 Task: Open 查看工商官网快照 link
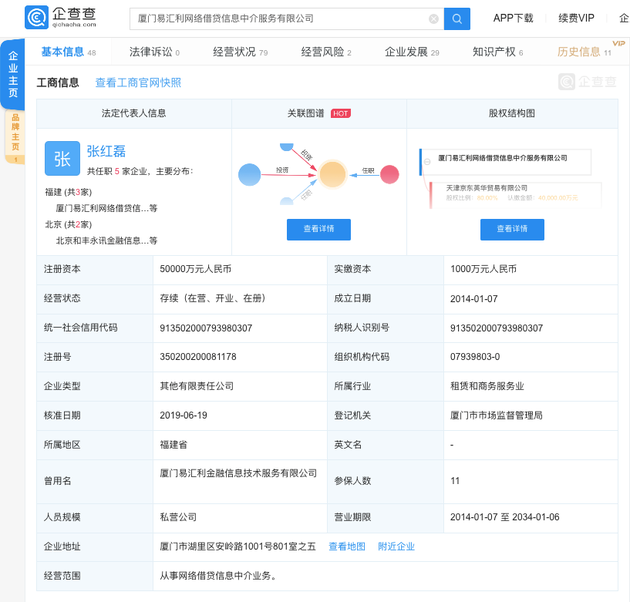[x=138, y=83]
